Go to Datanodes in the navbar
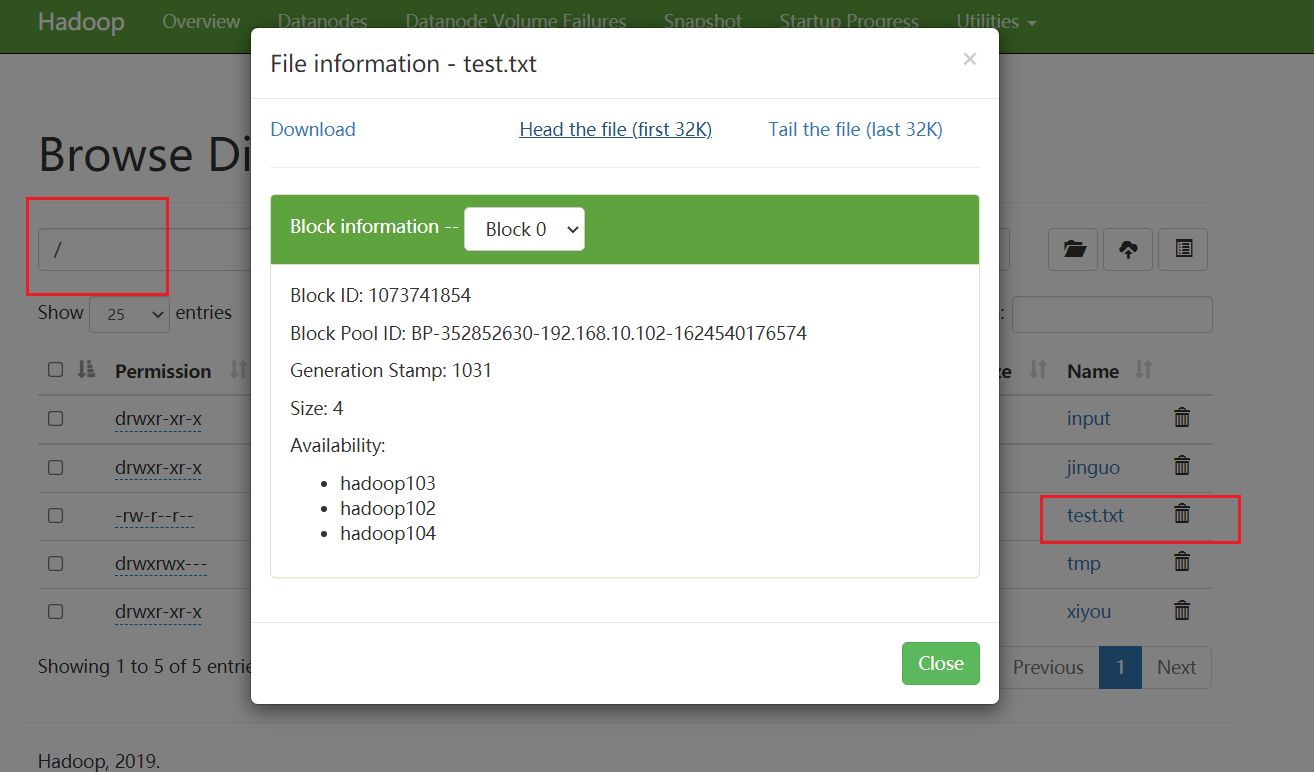This screenshot has height=772, width=1314. [x=322, y=22]
